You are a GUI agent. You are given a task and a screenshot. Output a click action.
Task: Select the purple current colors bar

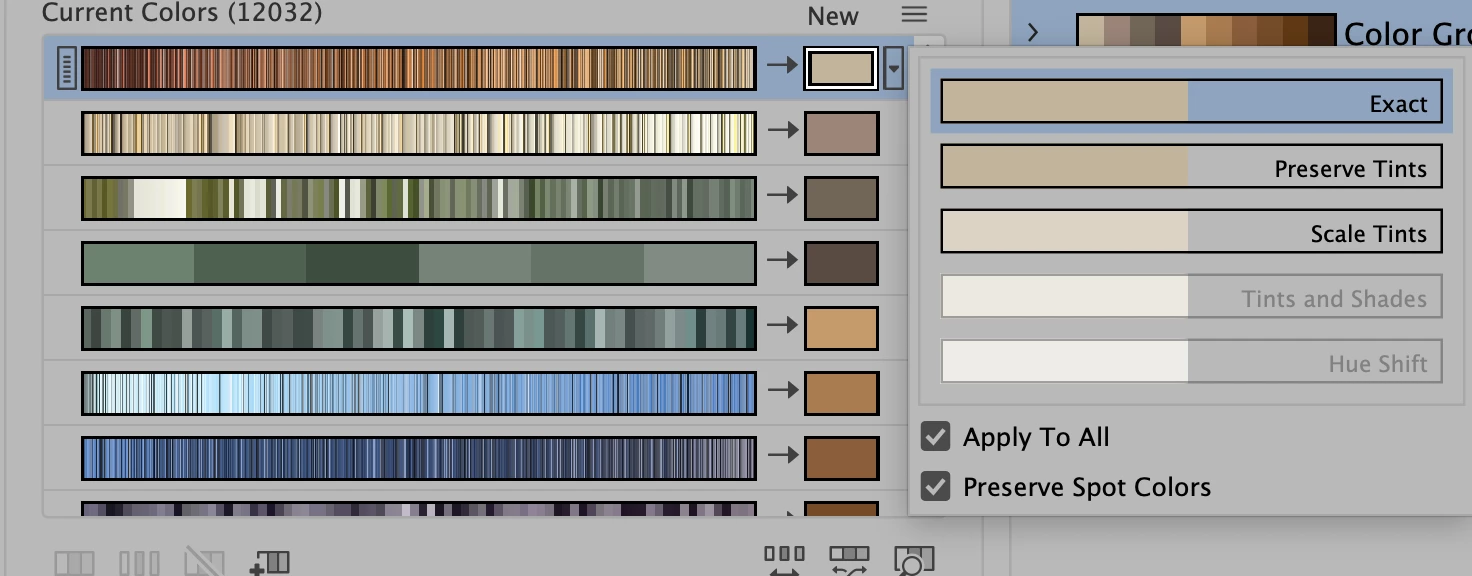(x=418, y=509)
